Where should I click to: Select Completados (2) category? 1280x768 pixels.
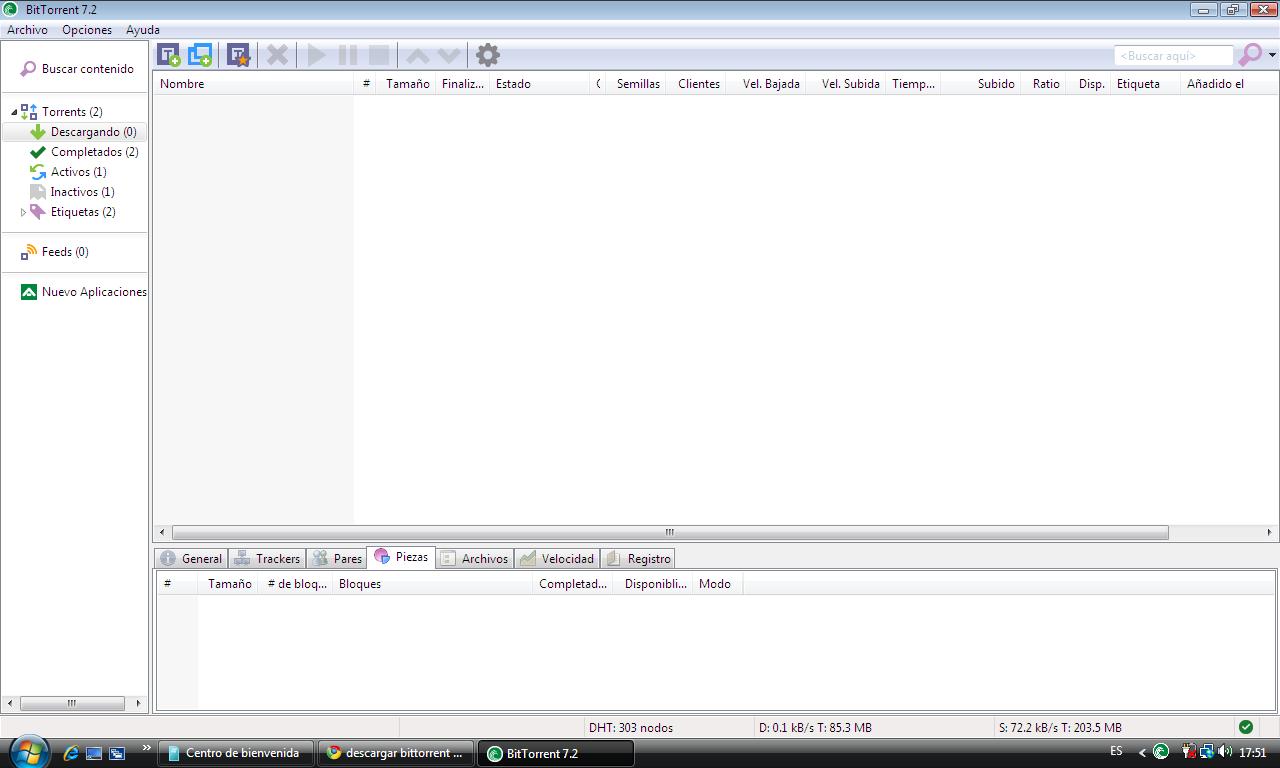pyautogui.click(x=84, y=152)
